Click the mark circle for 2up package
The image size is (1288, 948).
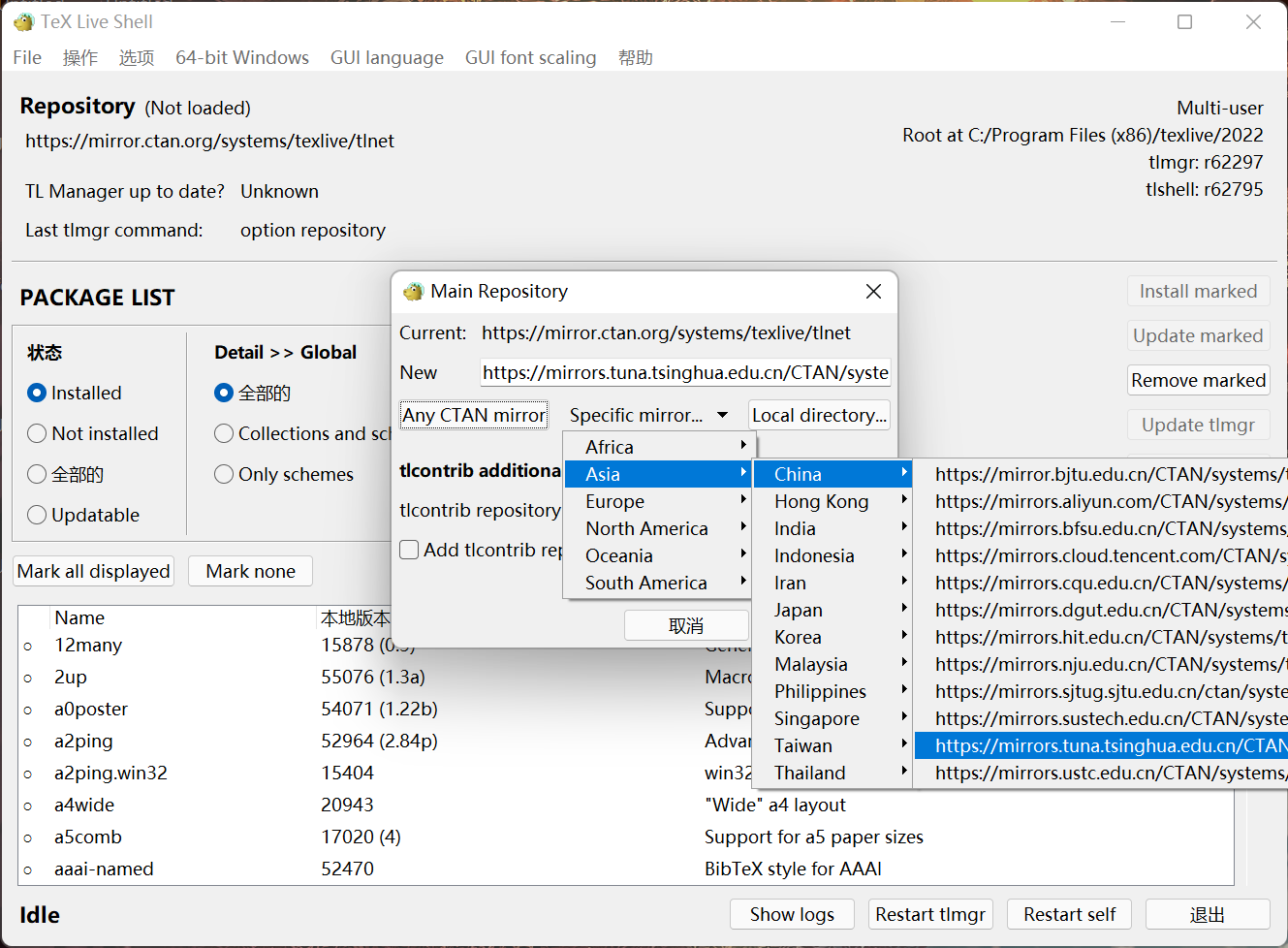(x=28, y=678)
